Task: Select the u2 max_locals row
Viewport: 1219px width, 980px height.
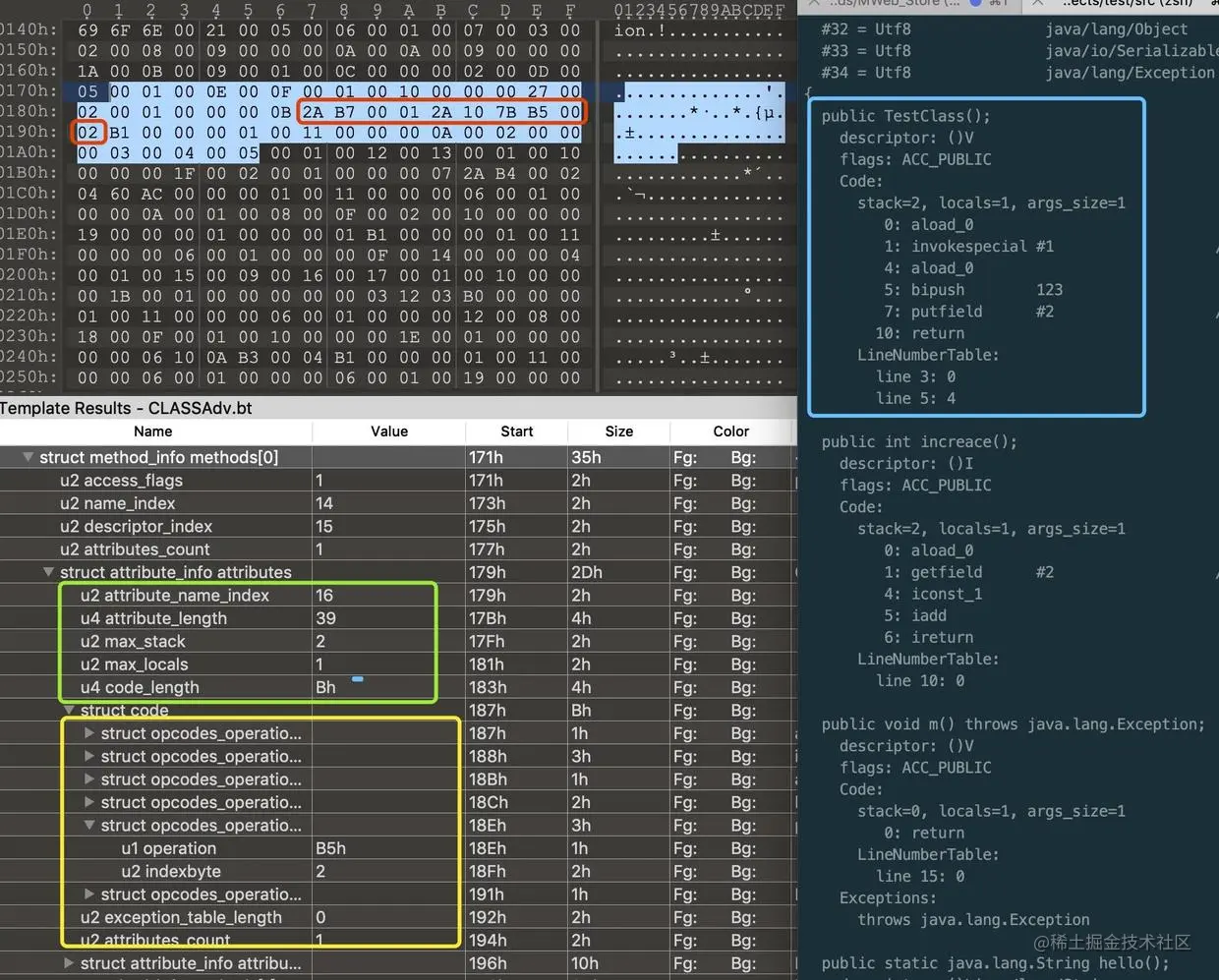Action: (x=396, y=664)
